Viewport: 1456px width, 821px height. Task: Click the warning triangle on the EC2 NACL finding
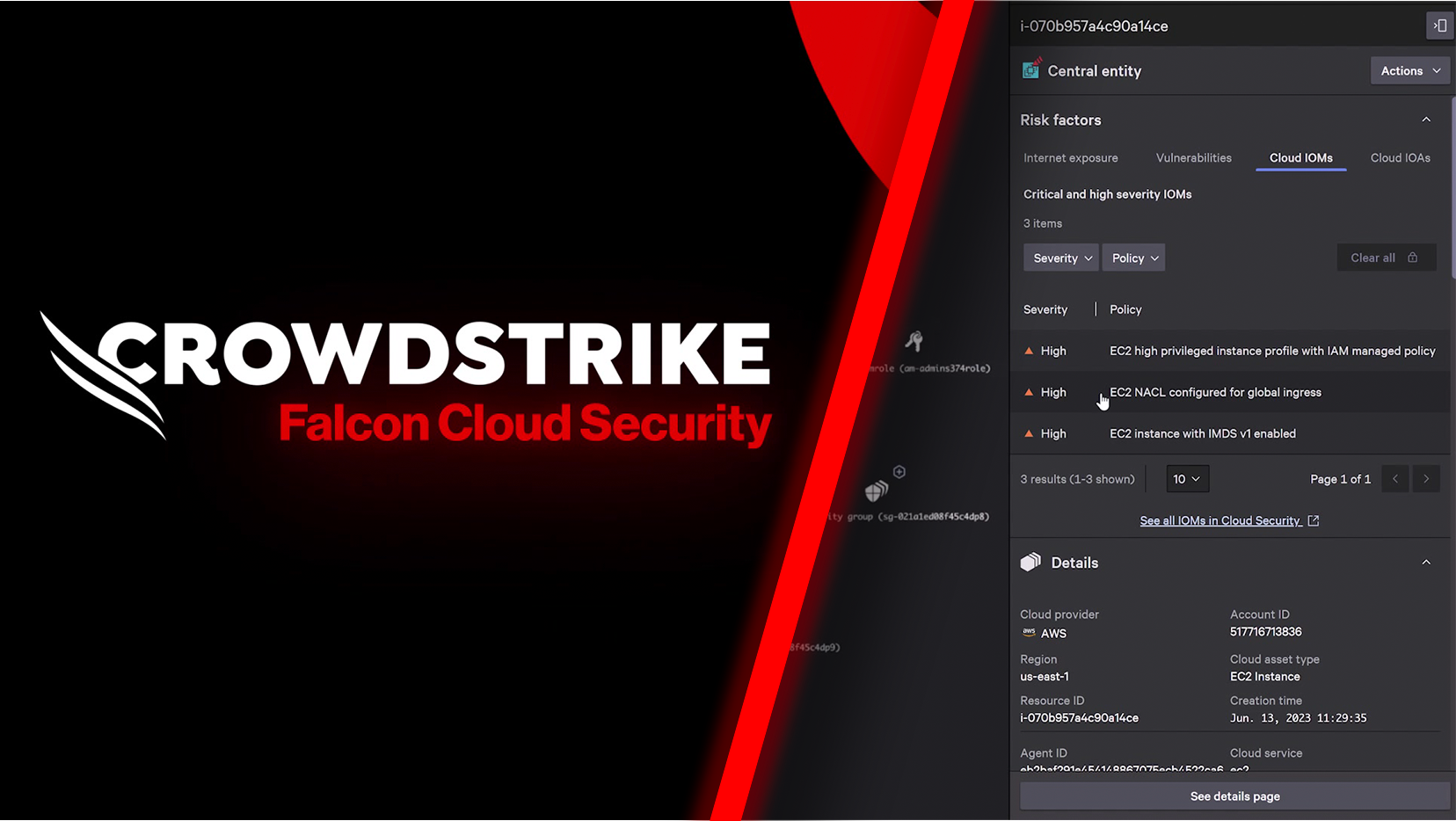(x=1028, y=392)
